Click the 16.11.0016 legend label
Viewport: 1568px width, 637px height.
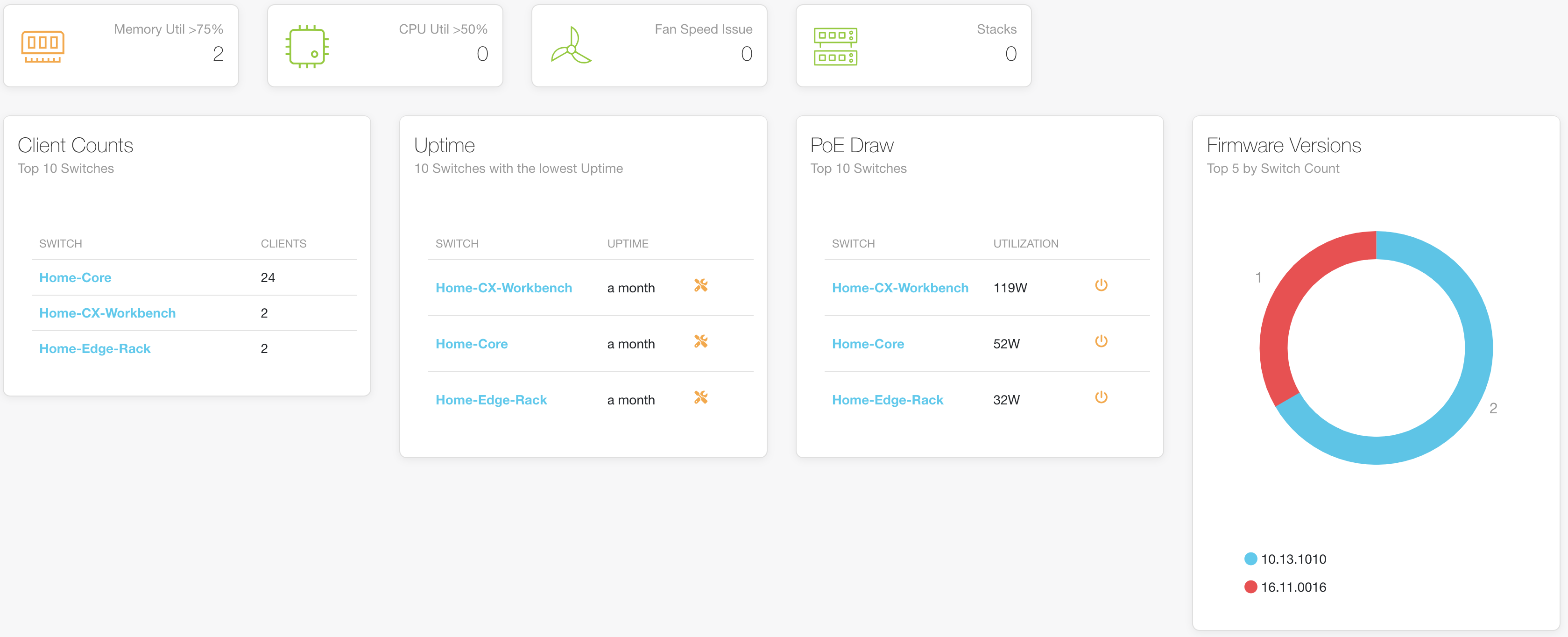1293,587
